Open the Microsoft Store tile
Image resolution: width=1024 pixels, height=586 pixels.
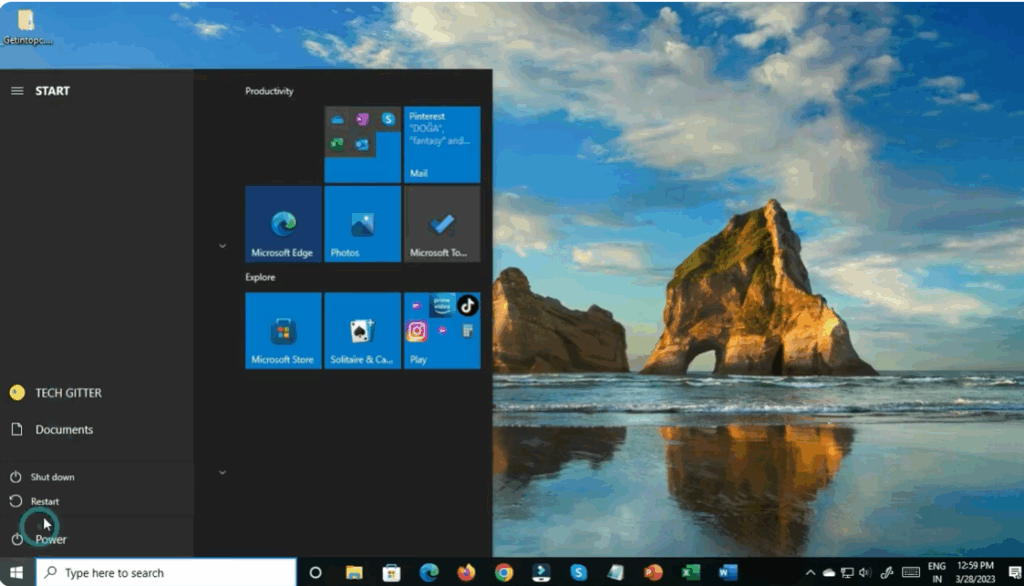pyautogui.click(x=283, y=331)
